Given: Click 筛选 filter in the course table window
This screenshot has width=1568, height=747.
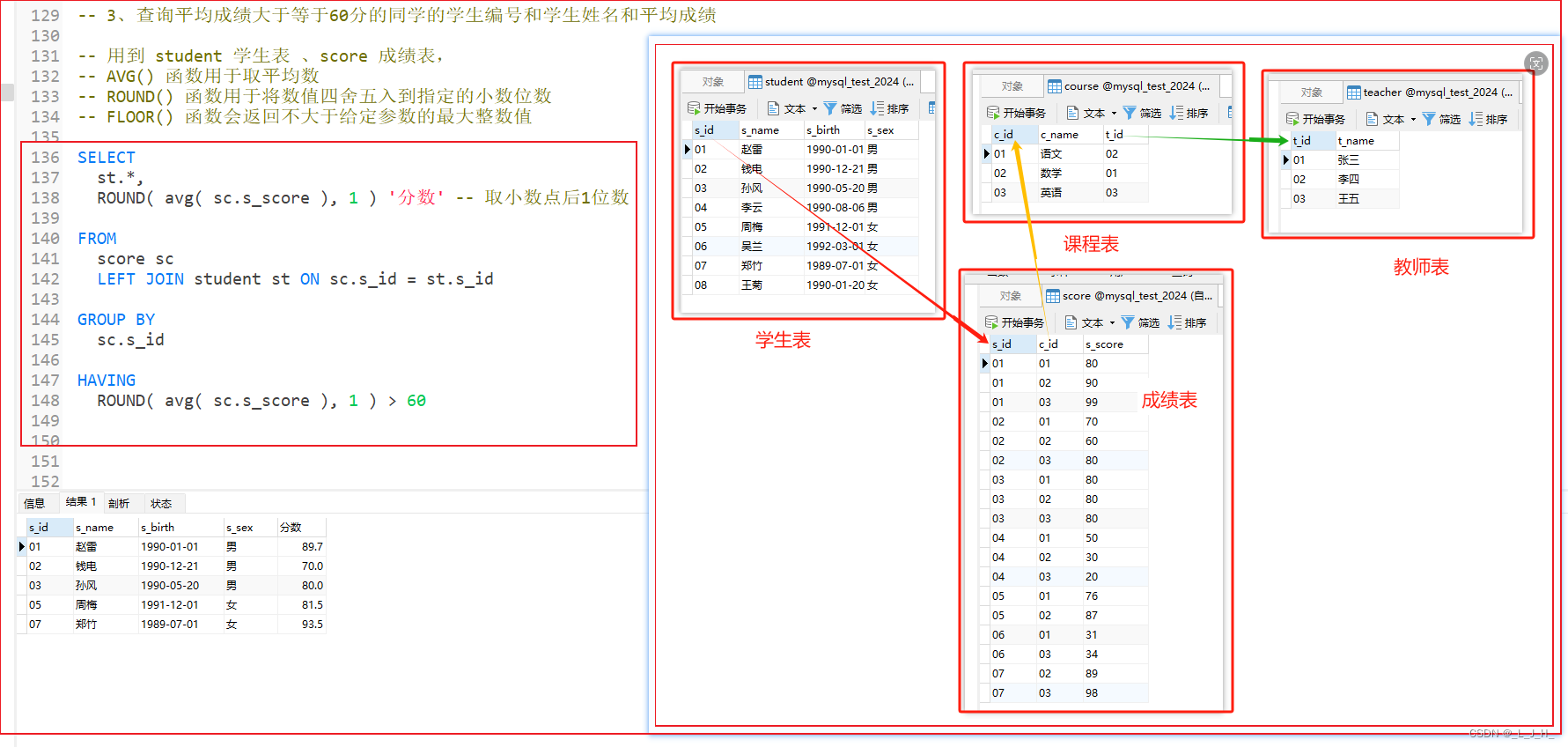Looking at the screenshot, I should [x=1142, y=113].
